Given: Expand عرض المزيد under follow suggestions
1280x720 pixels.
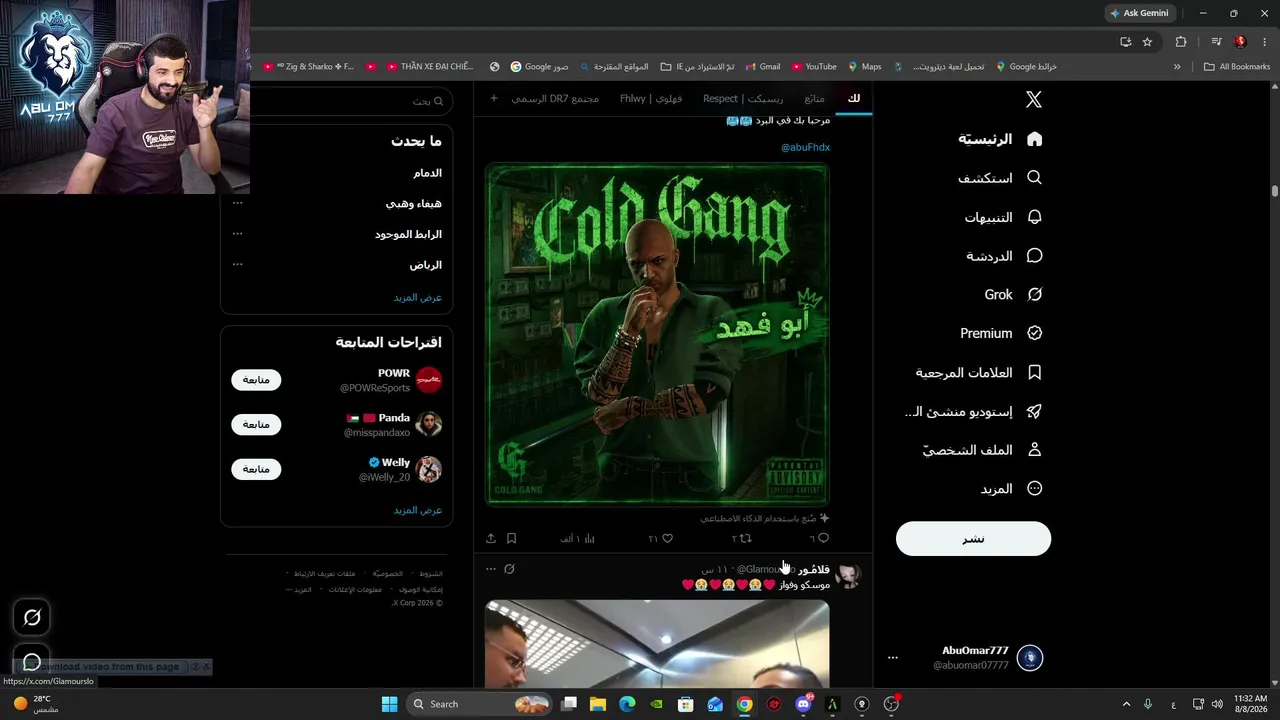Looking at the screenshot, I should [x=417, y=510].
